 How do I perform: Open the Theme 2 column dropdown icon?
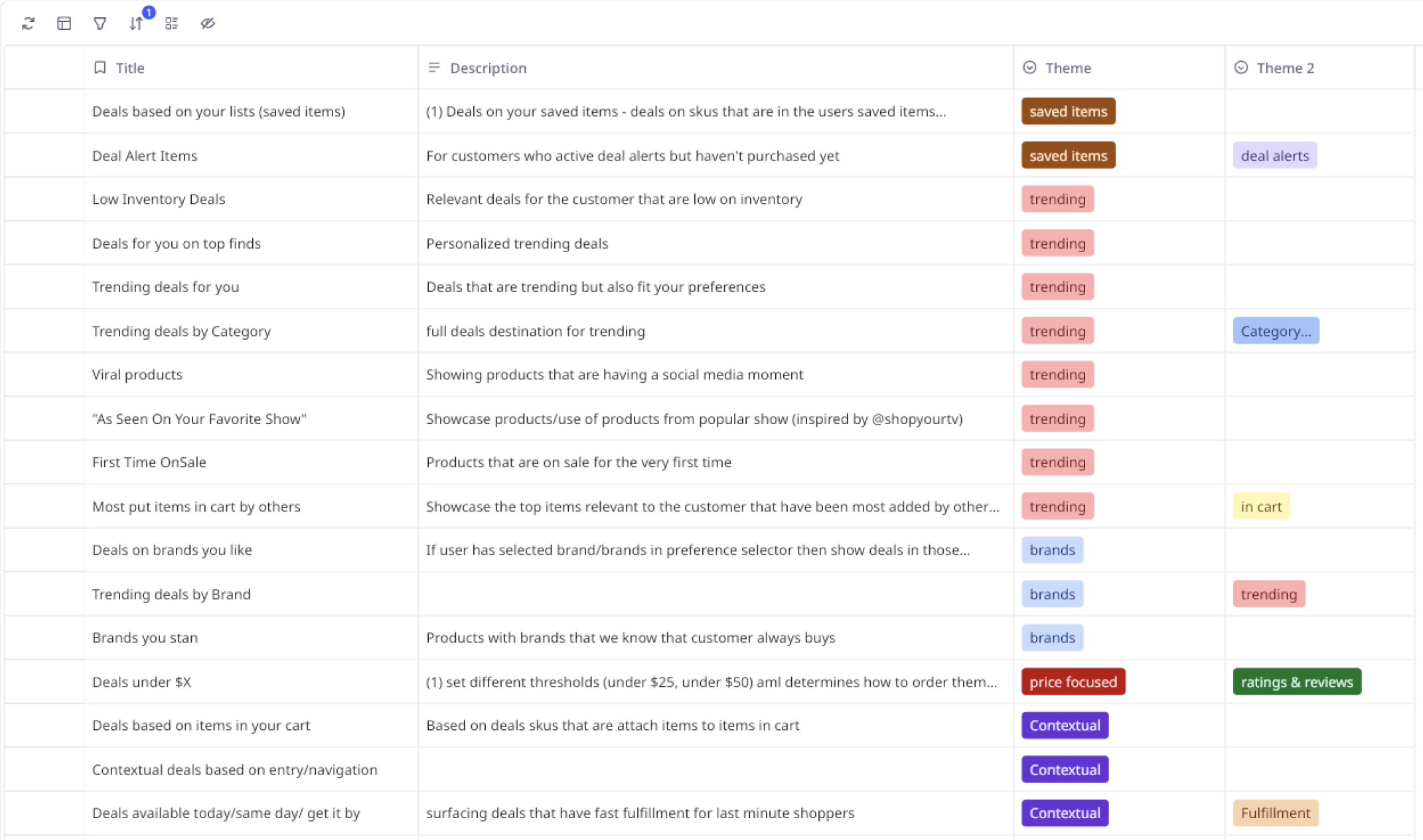pos(1240,68)
